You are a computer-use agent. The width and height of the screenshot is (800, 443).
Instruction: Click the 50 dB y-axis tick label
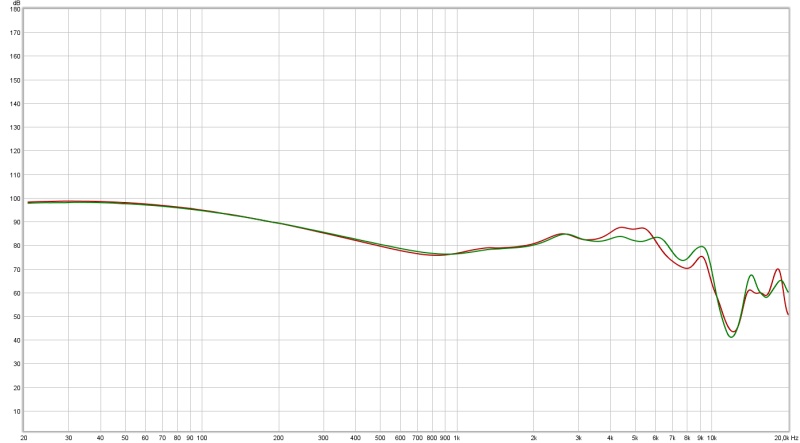[16, 317]
